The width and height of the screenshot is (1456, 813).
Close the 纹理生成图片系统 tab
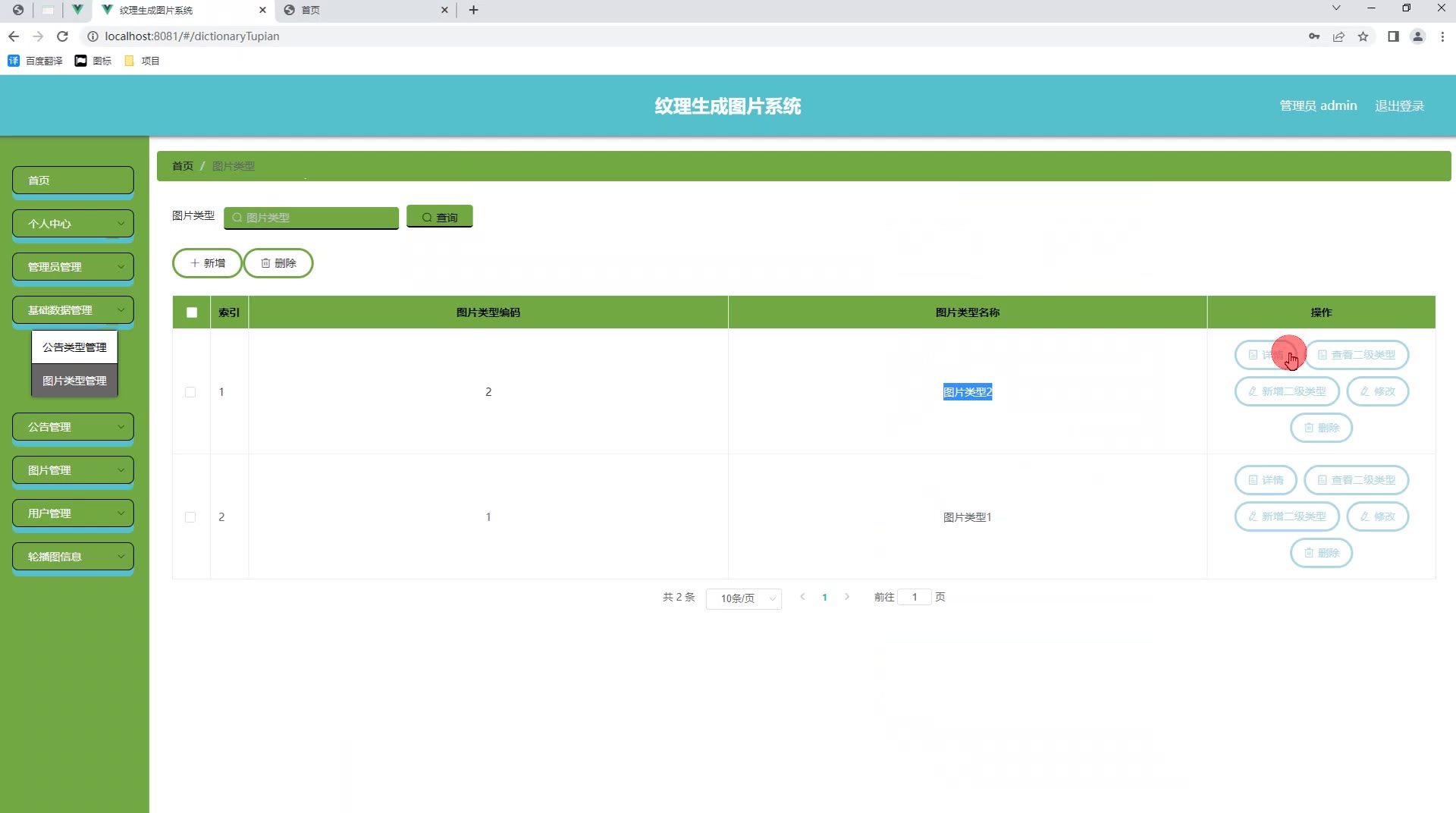[x=262, y=10]
